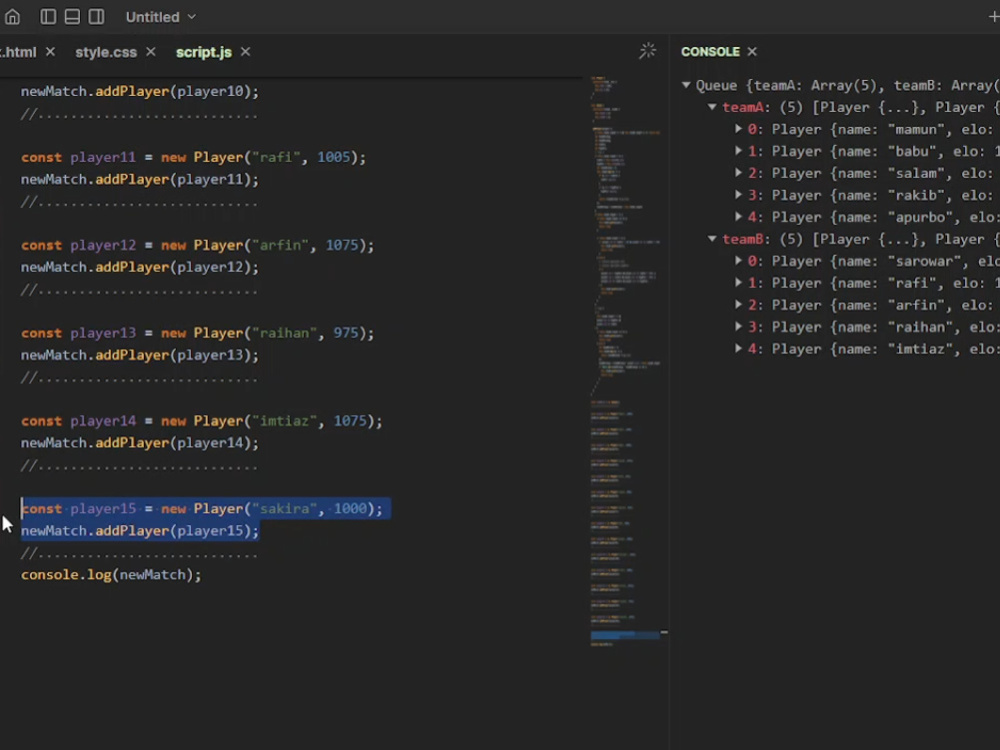1000x750 pixels.
Task: Click the number 1075 on arfin line
Action: (342, 245)
